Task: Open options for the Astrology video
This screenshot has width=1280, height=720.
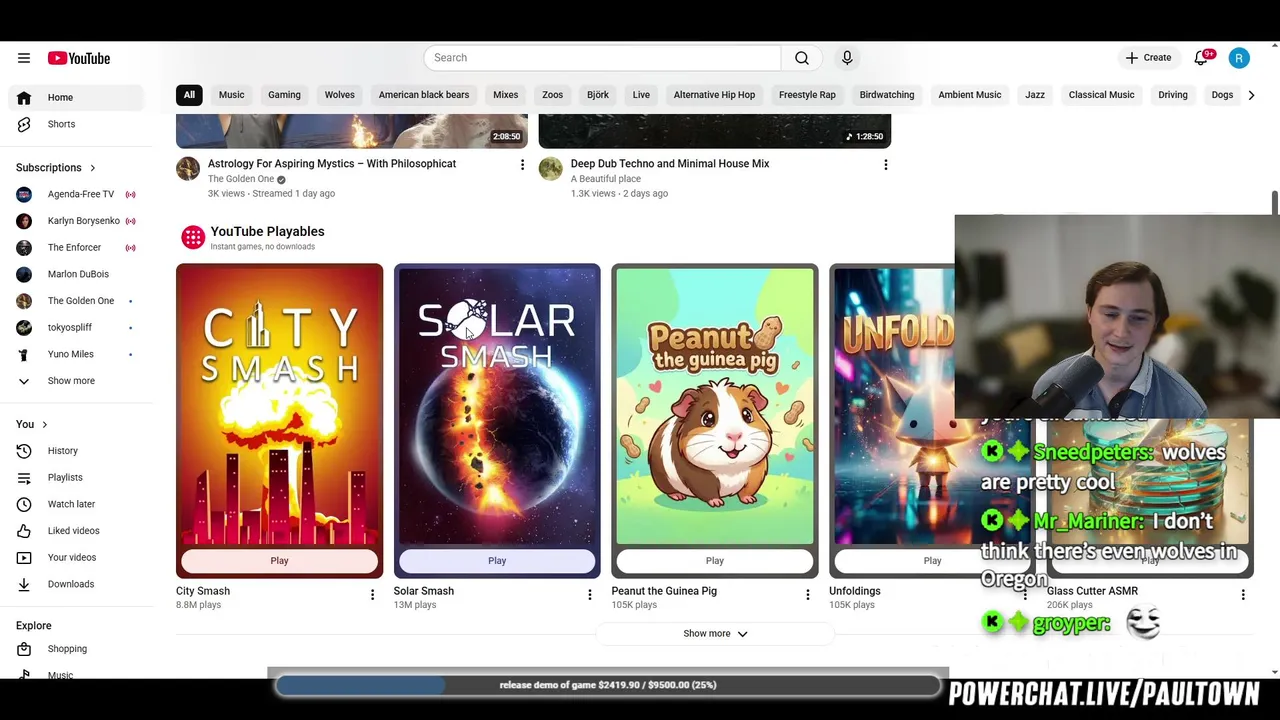Action: click(522, 164)
